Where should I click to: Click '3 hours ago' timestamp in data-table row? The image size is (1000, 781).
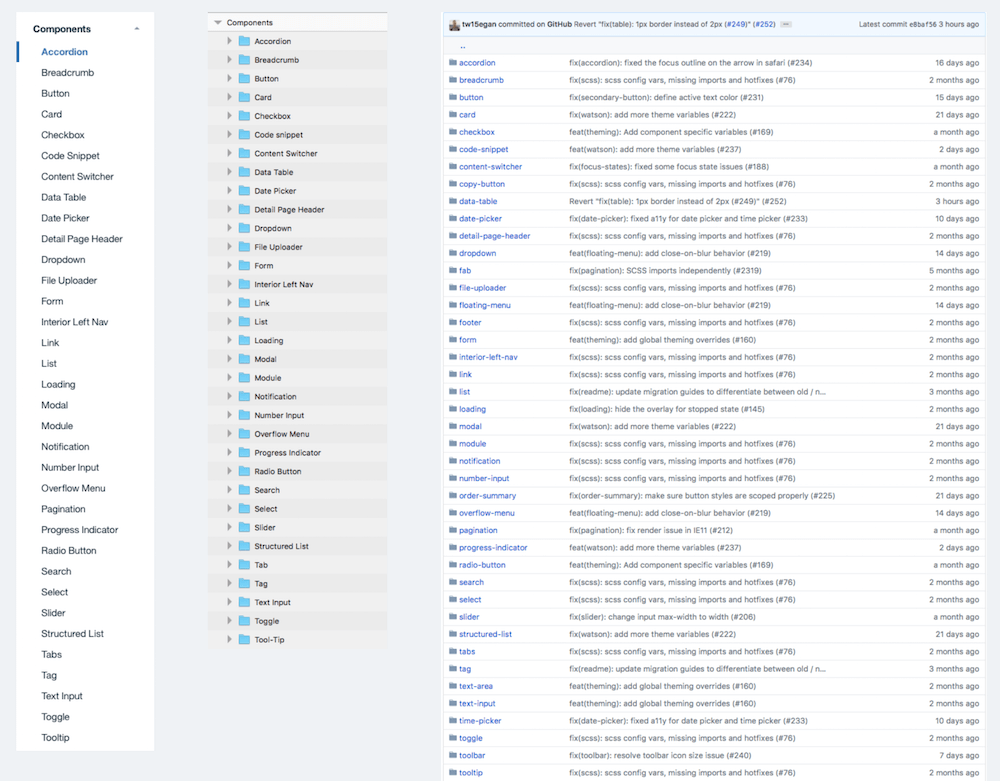[957, 201]
